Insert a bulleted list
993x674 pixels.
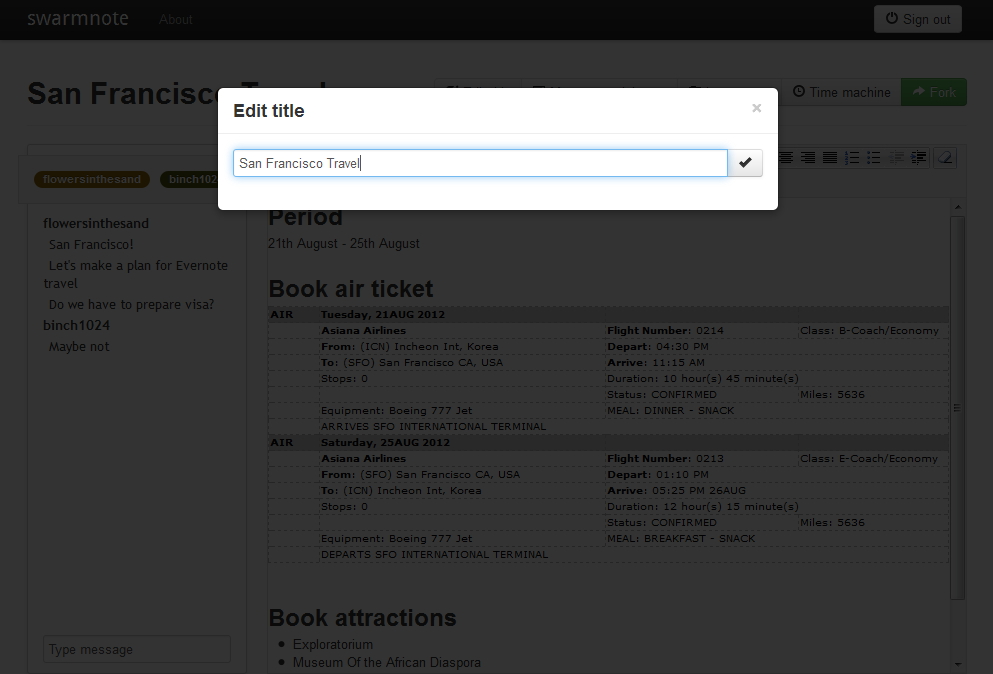874,158
